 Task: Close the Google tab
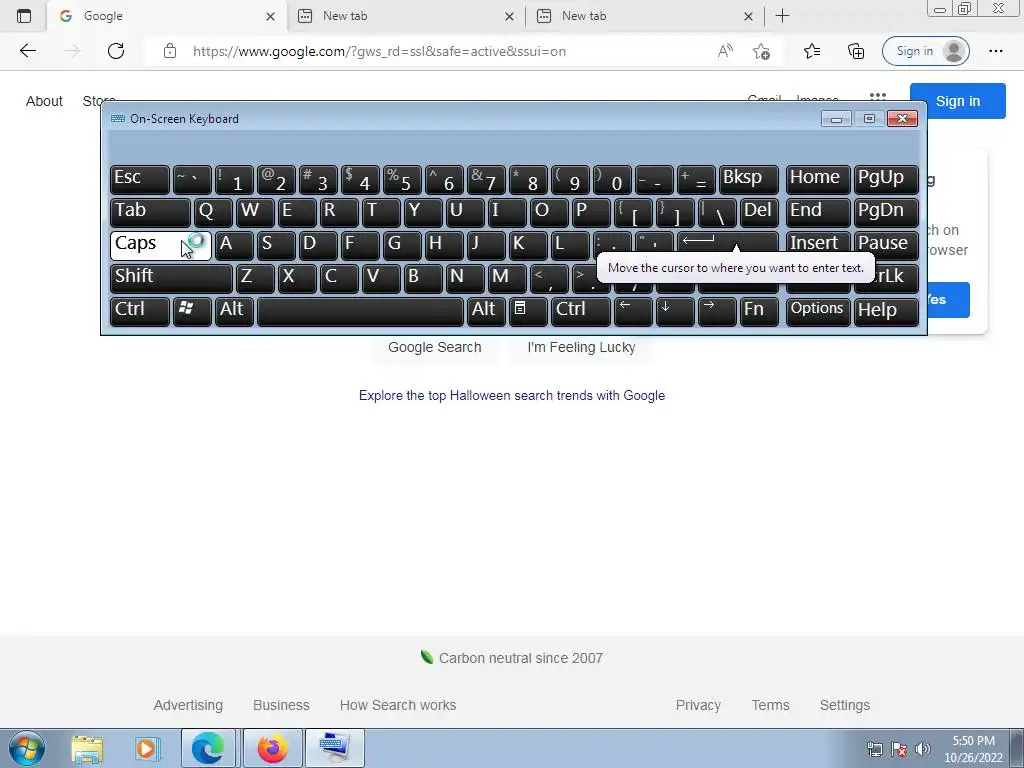tap(270, 16)
